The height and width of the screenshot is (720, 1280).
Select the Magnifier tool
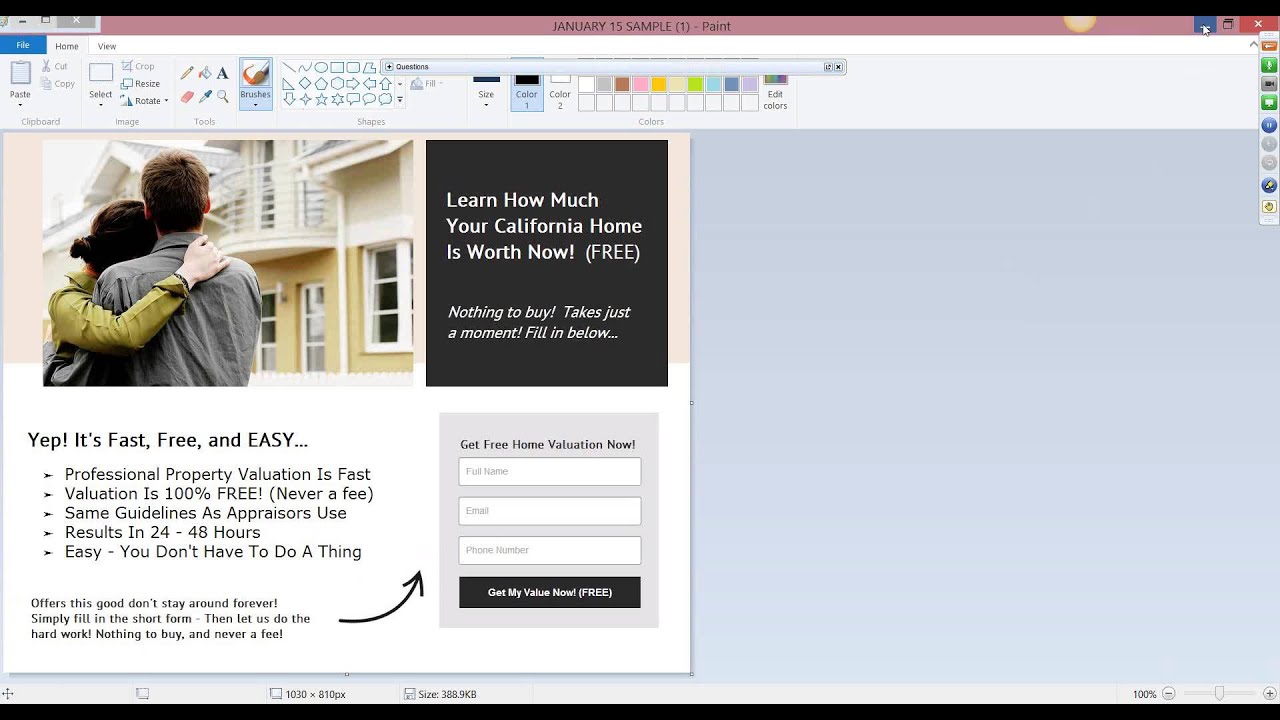pyautogui.click(x=222, y=97)
